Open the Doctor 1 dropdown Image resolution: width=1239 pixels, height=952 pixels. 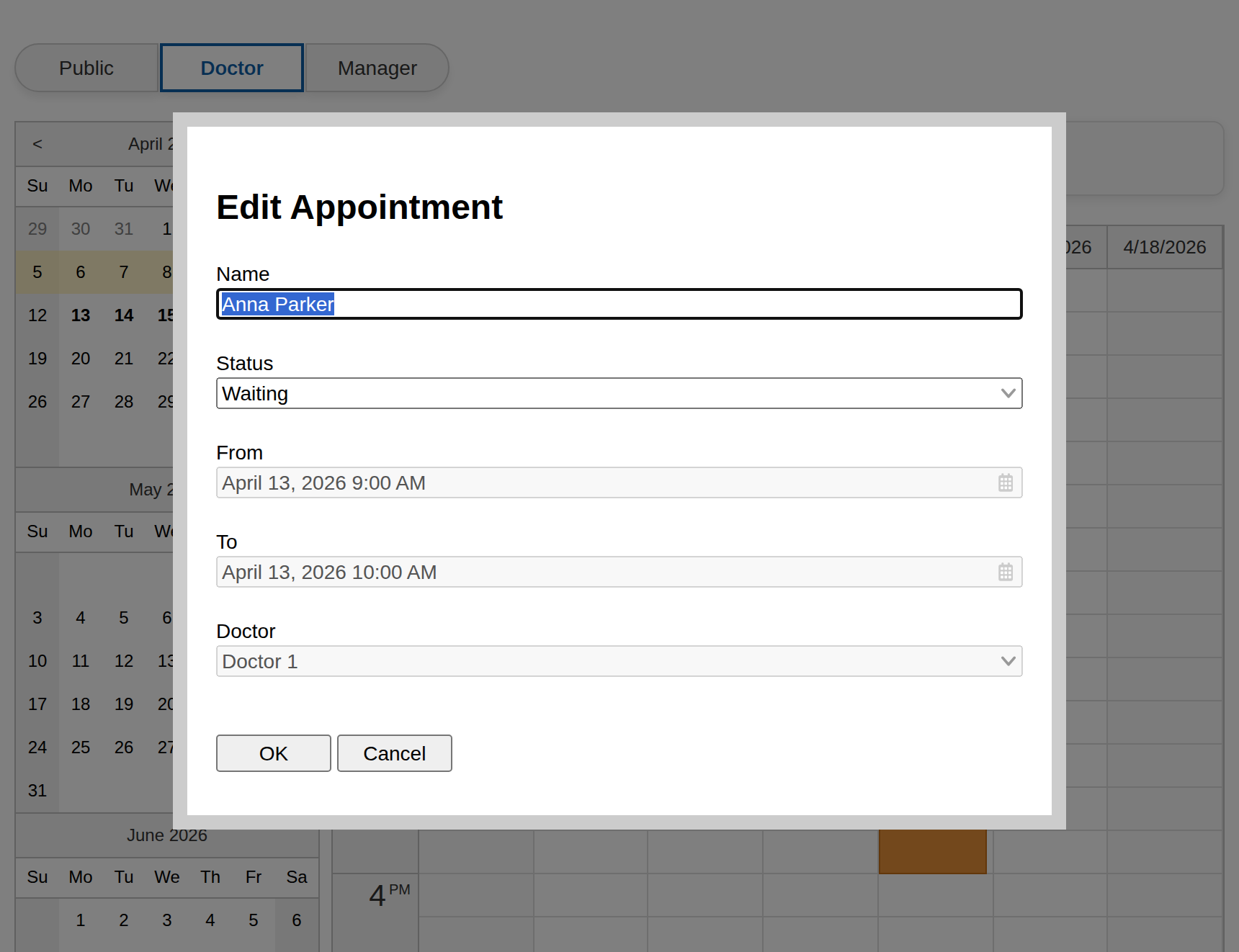point(619,661)
